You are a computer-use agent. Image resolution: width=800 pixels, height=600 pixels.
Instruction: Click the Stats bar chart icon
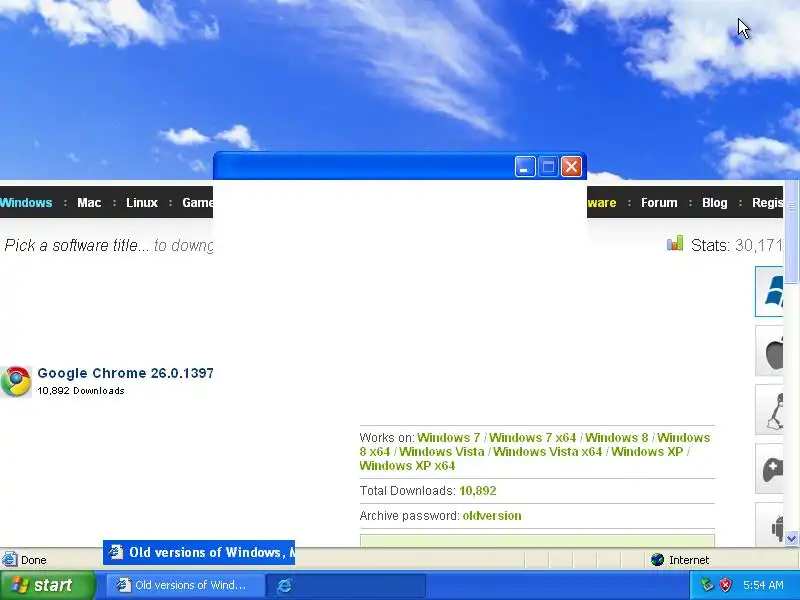[x=674, y=243]
